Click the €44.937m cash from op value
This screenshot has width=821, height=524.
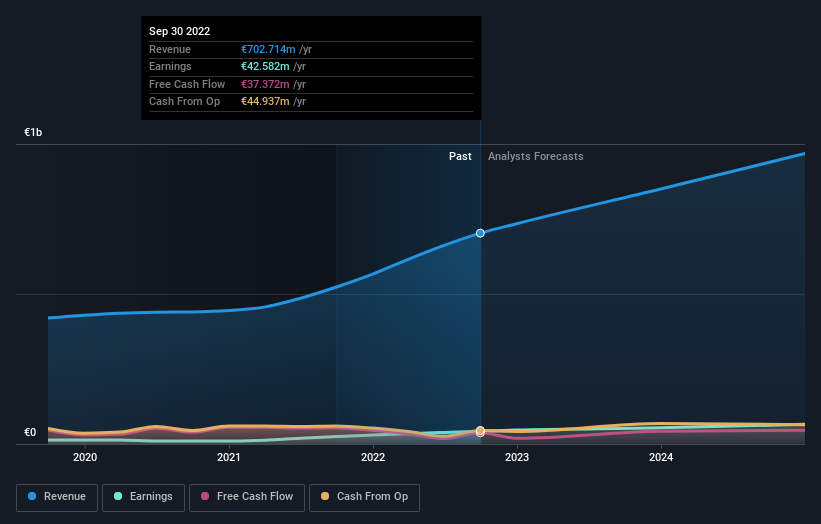265,102
